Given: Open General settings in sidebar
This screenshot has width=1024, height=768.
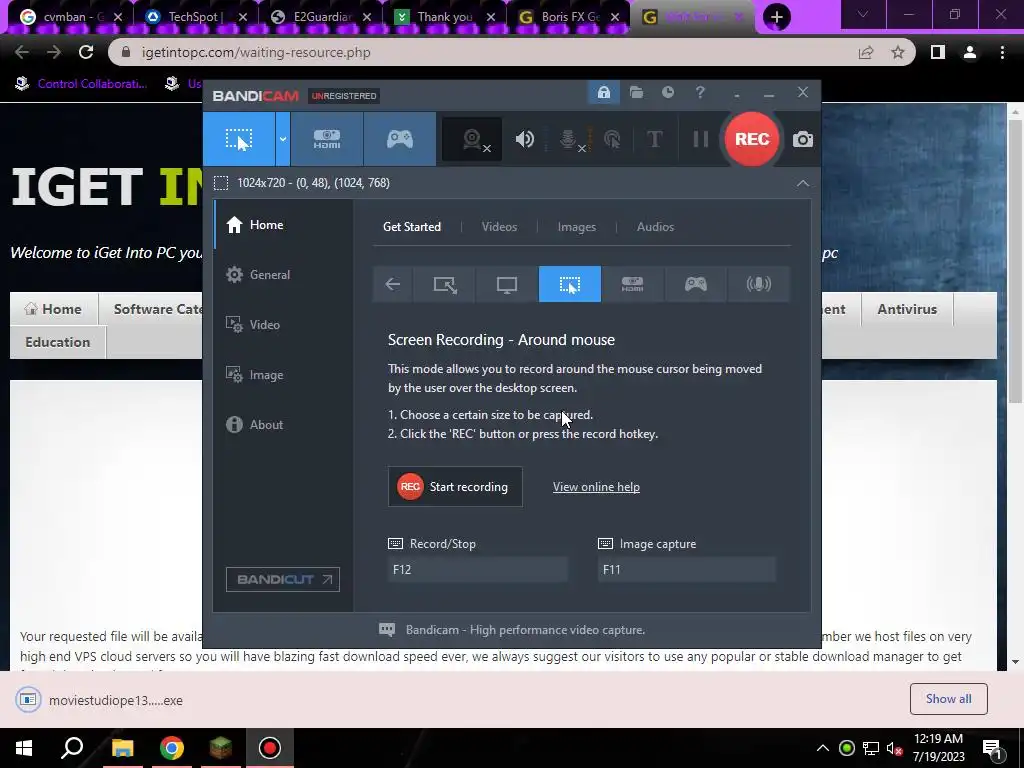Looking at the screenshot, I should tap(283, 275).
